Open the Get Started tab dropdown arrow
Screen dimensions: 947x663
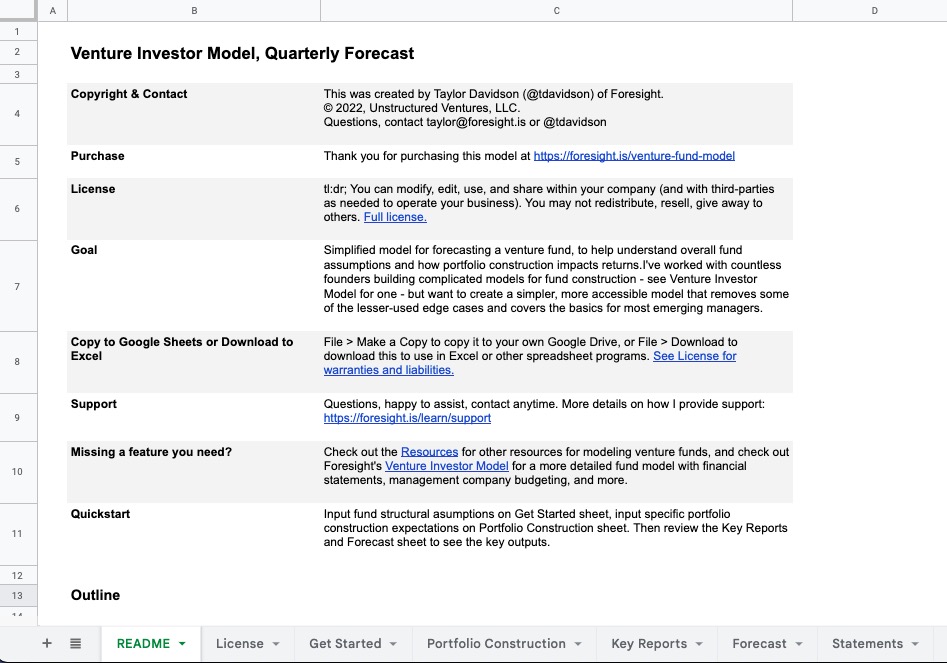pos(393,644)
